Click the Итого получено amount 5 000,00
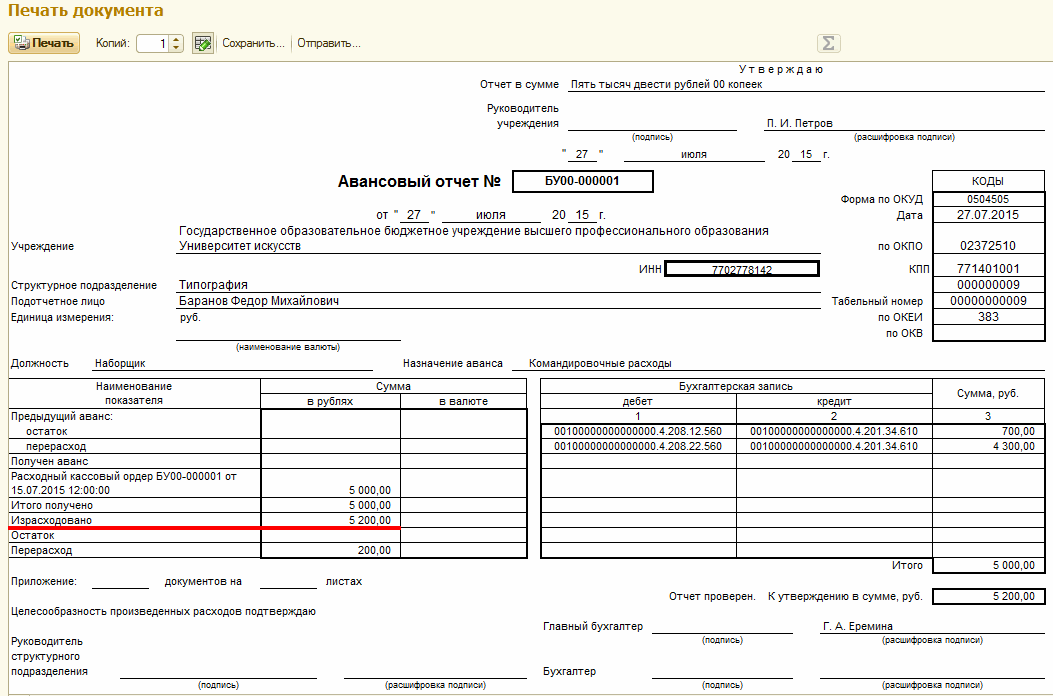 point(330,505)
